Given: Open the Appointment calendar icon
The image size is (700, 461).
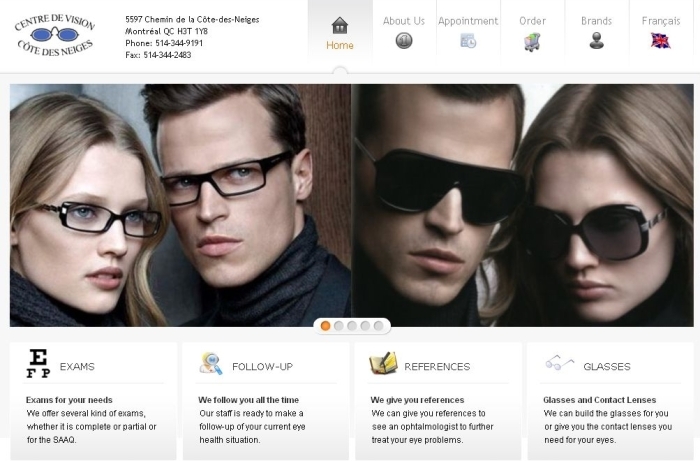Looking at the screenshot, I should (x=468, y=41).
